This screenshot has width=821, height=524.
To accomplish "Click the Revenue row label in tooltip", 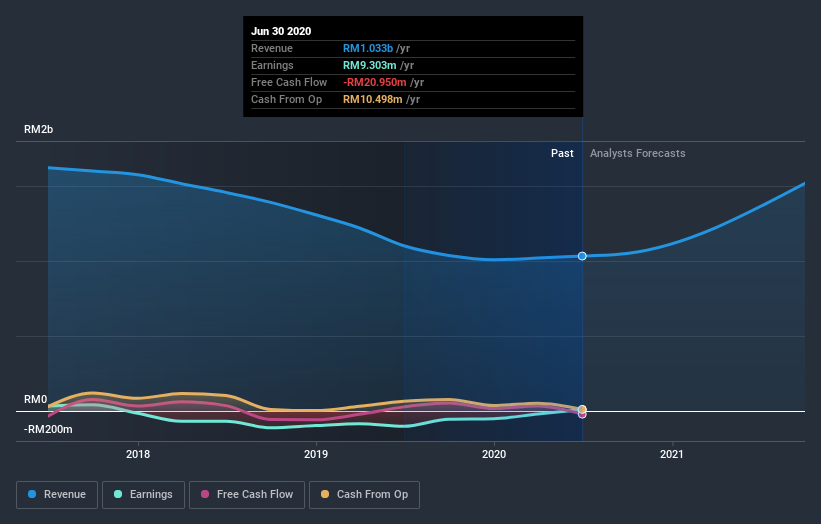I will tap(272, 48).
